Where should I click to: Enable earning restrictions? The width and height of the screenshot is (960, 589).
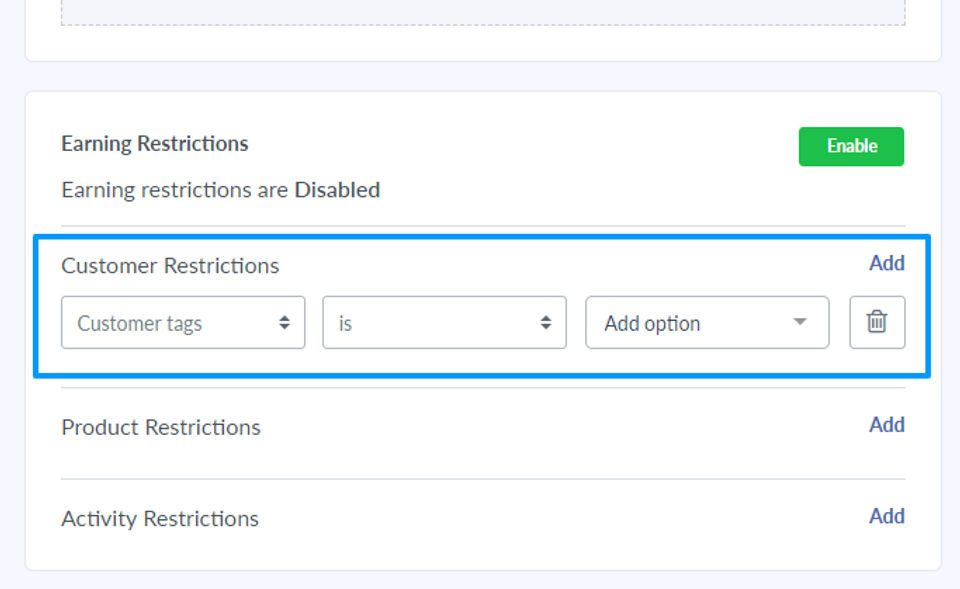[851, 146]
